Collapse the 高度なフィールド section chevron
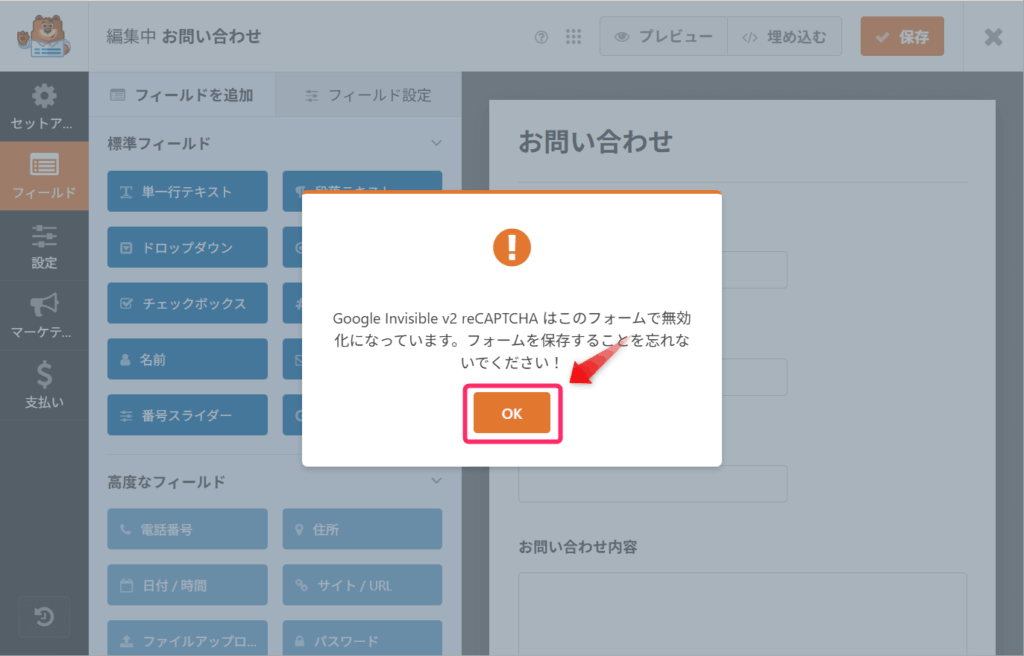This screenshot has width=1024, height=656. [436, 481]
